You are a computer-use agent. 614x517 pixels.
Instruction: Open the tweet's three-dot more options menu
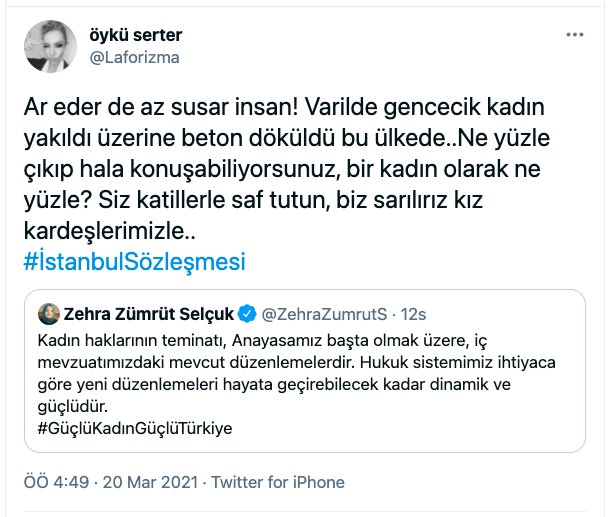(x=574, y=35)
